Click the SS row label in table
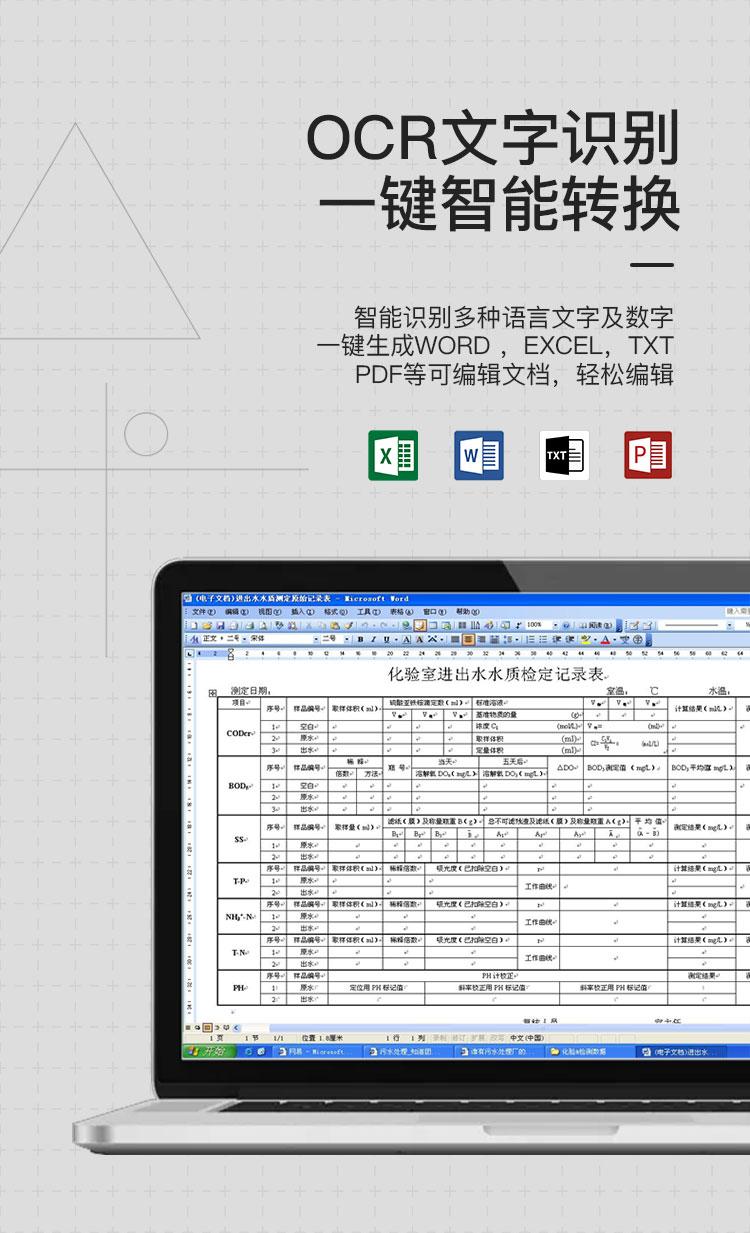 click(239, 839)
